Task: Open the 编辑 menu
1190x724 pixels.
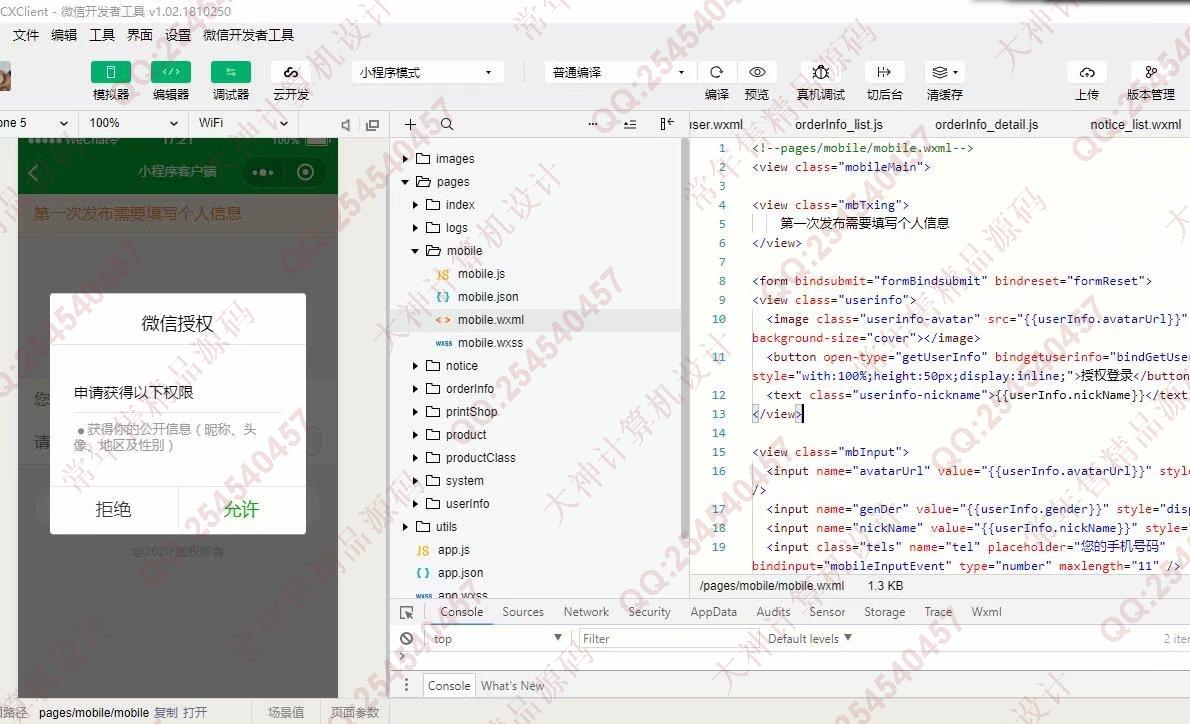Action: tap(64, 35)
